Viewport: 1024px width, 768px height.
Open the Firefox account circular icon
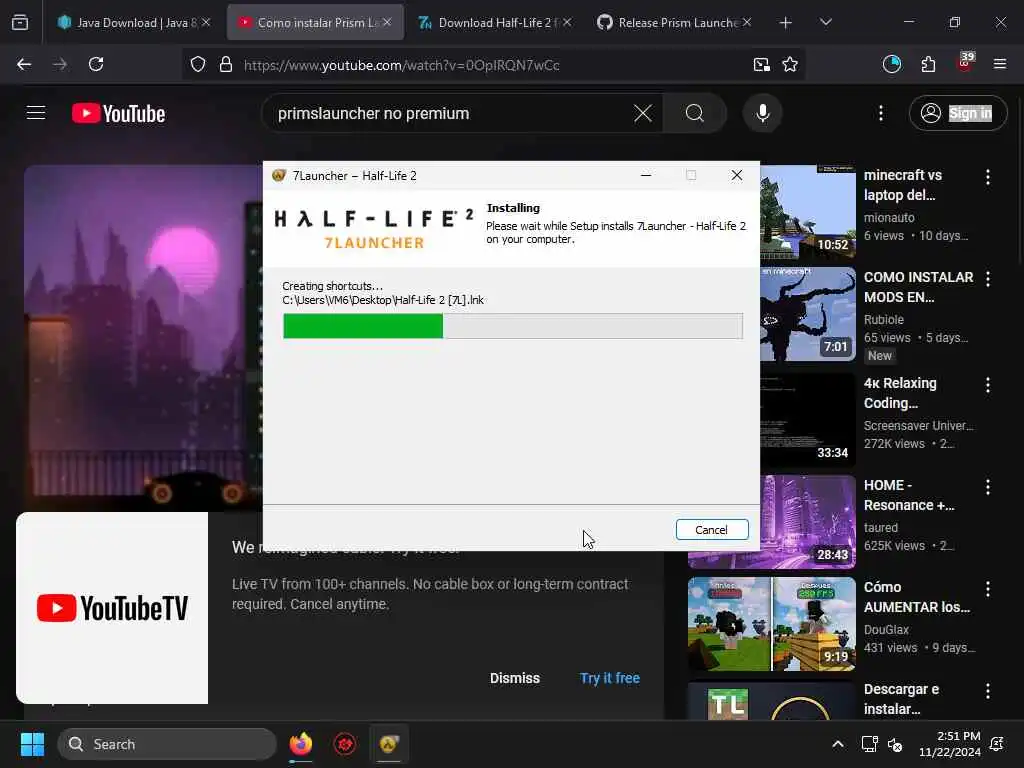pos(892,64)
